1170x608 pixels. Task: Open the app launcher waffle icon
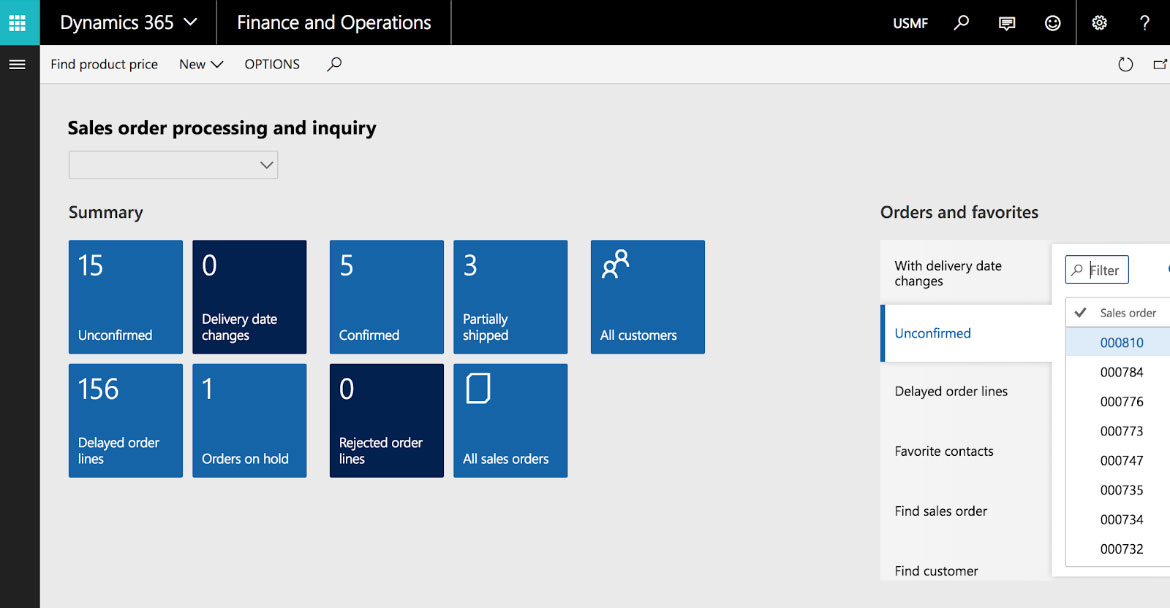(x=17, y=22)
